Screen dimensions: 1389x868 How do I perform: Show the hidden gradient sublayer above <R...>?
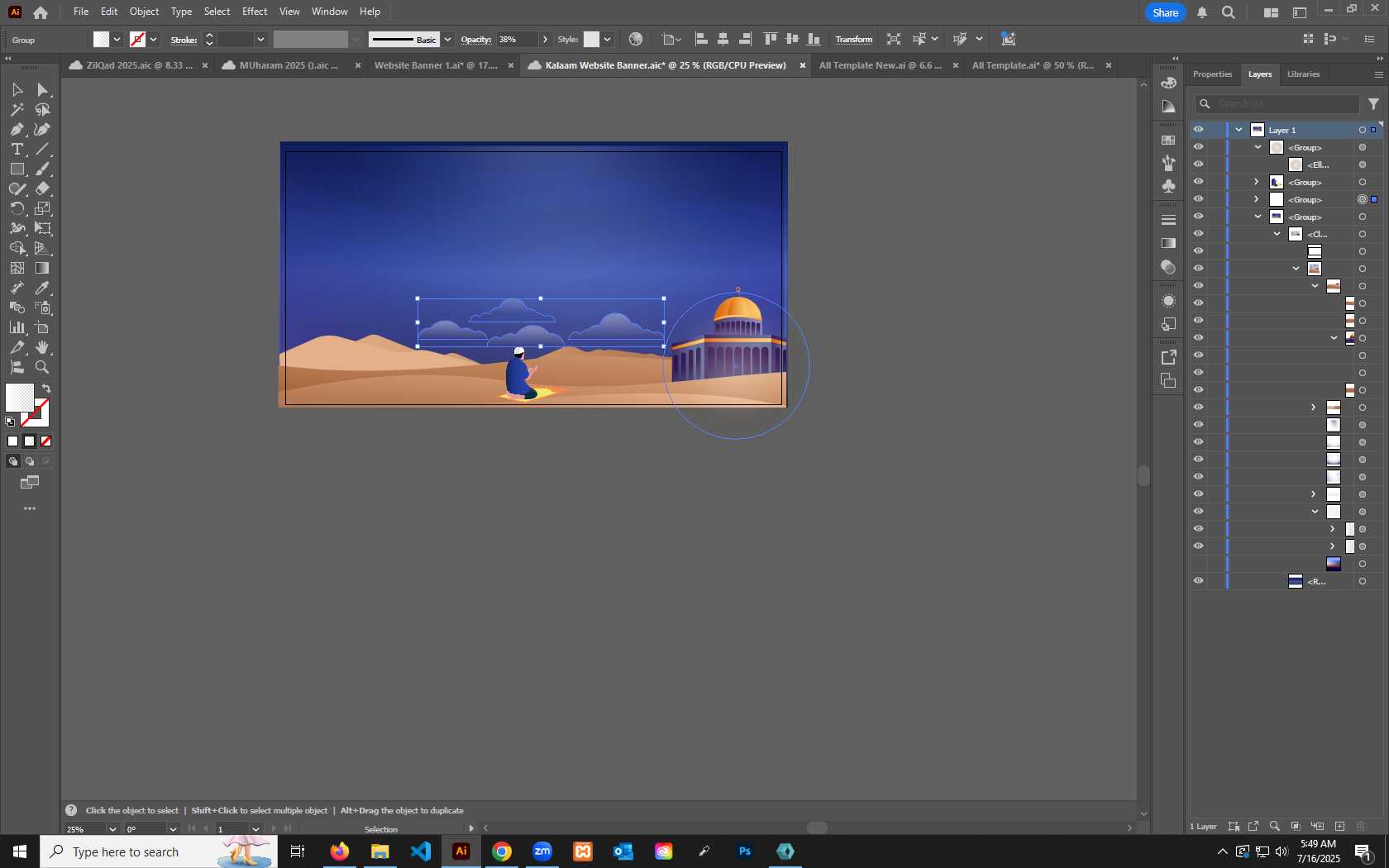coord(1198,564)
